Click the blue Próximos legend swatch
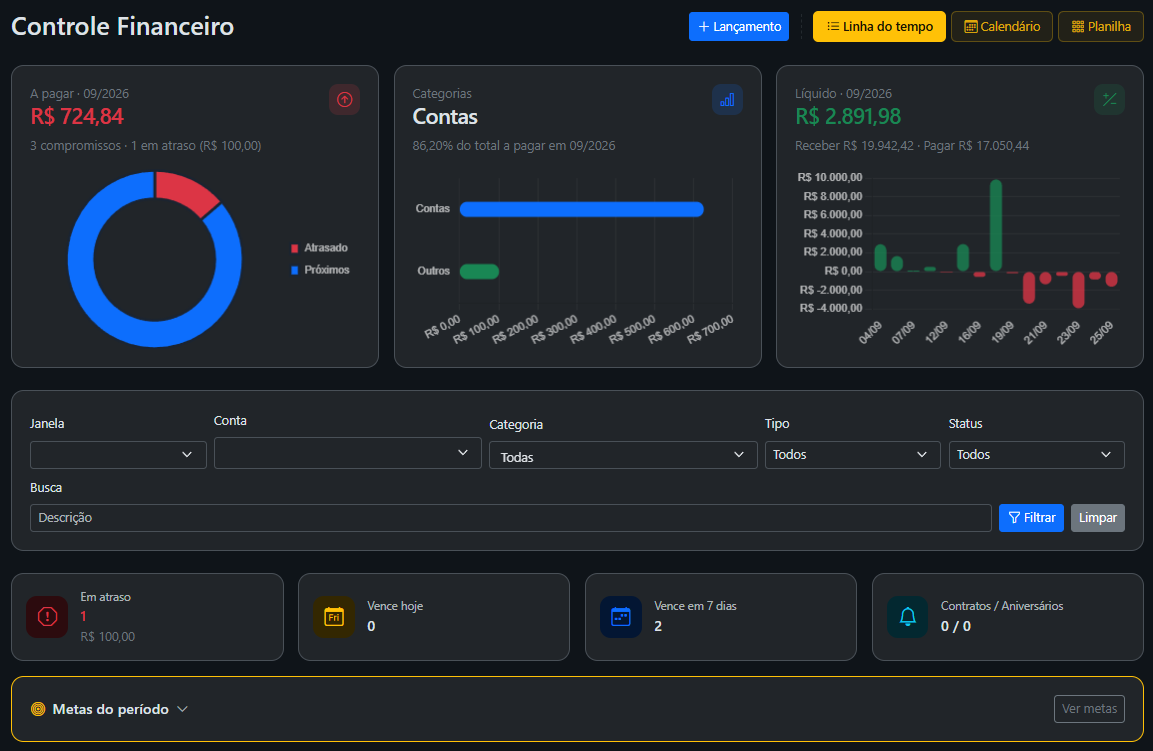Viewport: 1153px width, 751px height. (295, 270)
